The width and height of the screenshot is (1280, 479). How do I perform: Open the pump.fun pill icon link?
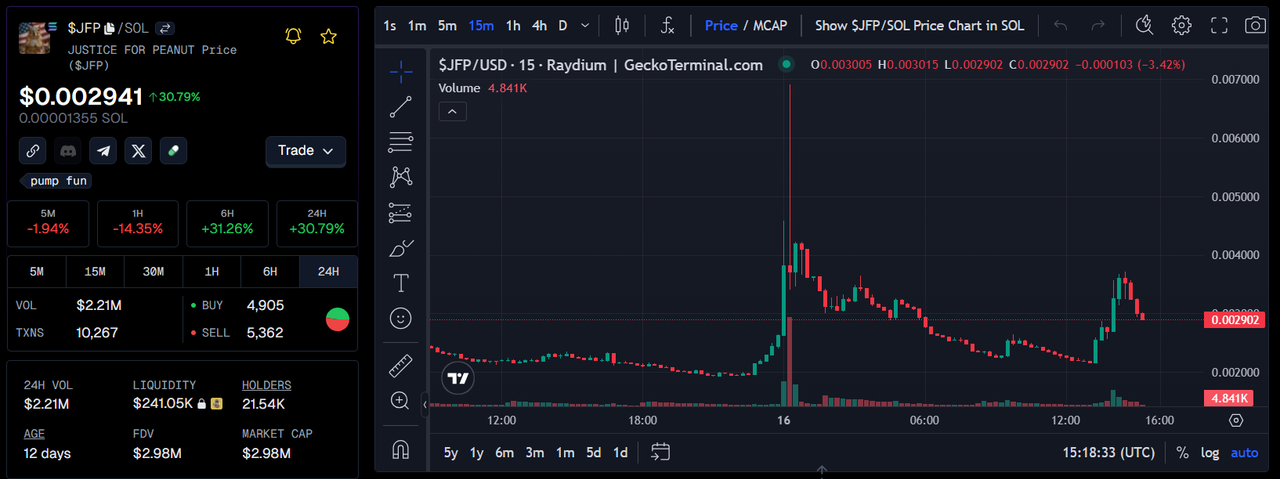coord(173,151)
